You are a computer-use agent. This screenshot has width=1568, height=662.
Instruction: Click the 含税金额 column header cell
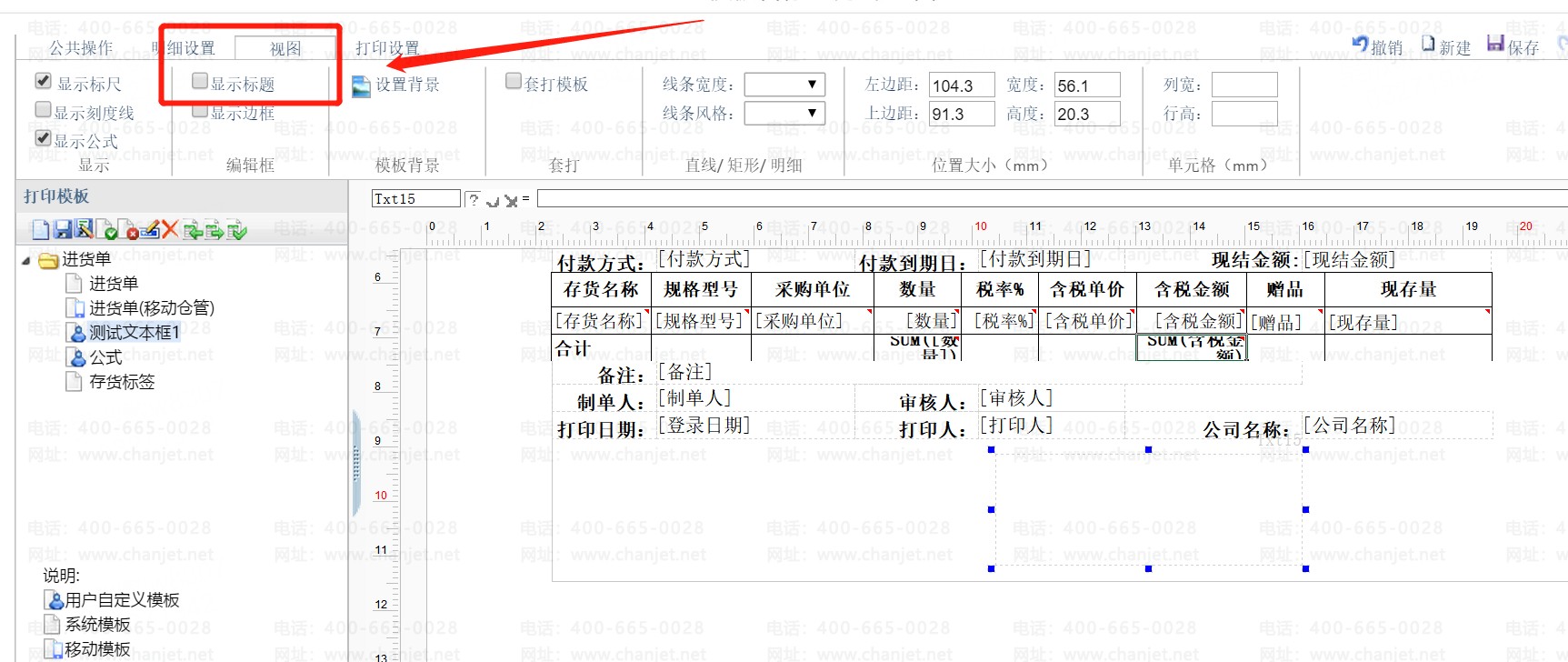click(x=1192, y=289)
